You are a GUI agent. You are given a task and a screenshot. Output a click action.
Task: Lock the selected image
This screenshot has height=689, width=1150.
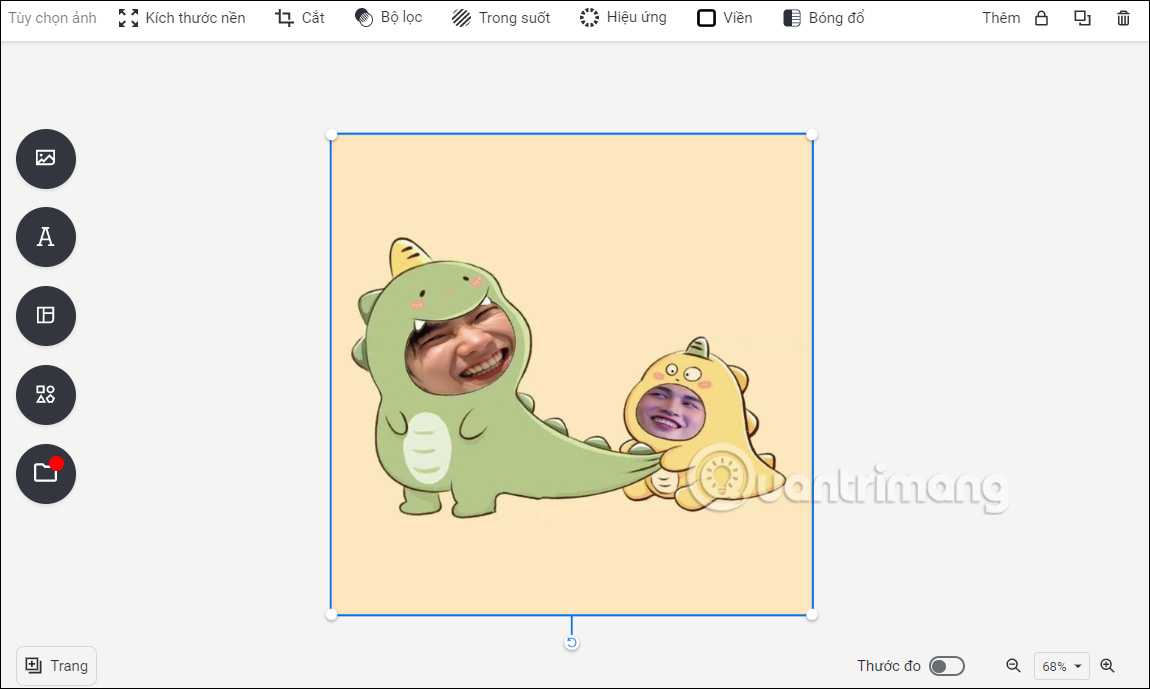[x=1042, y=17]
